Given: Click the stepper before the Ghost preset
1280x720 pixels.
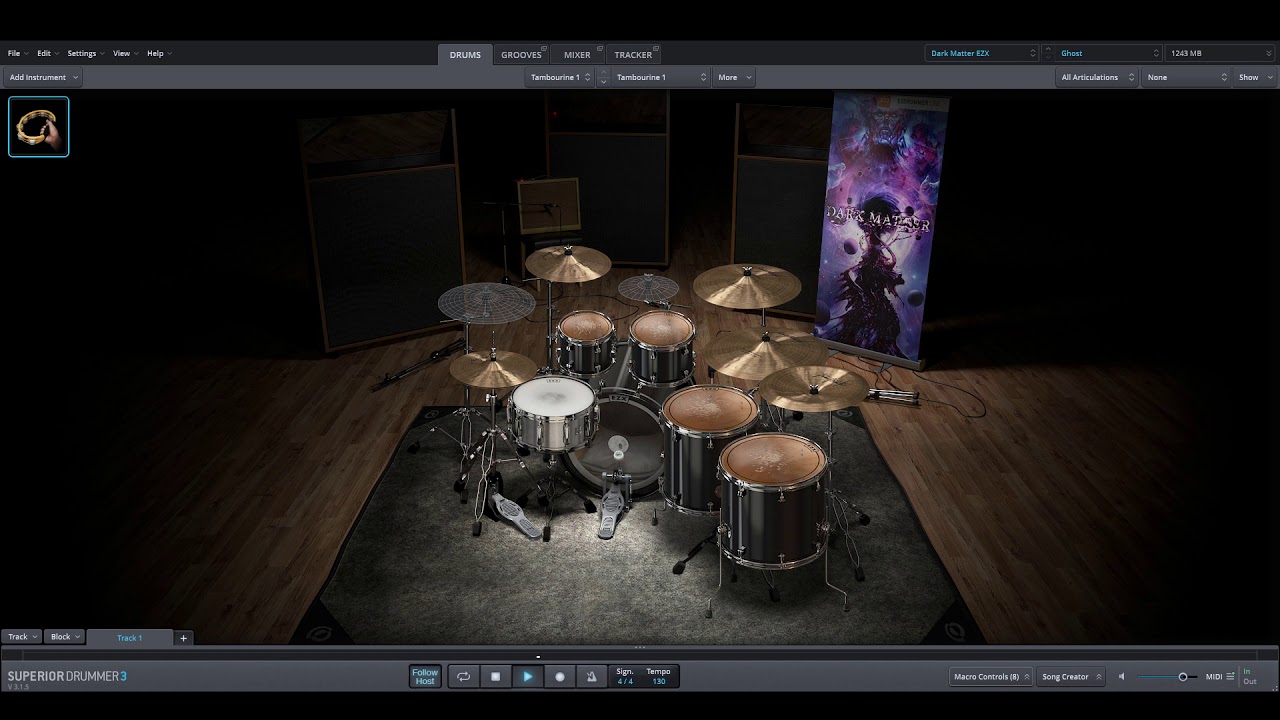Looking at the screenshot, I should 1049,53.
